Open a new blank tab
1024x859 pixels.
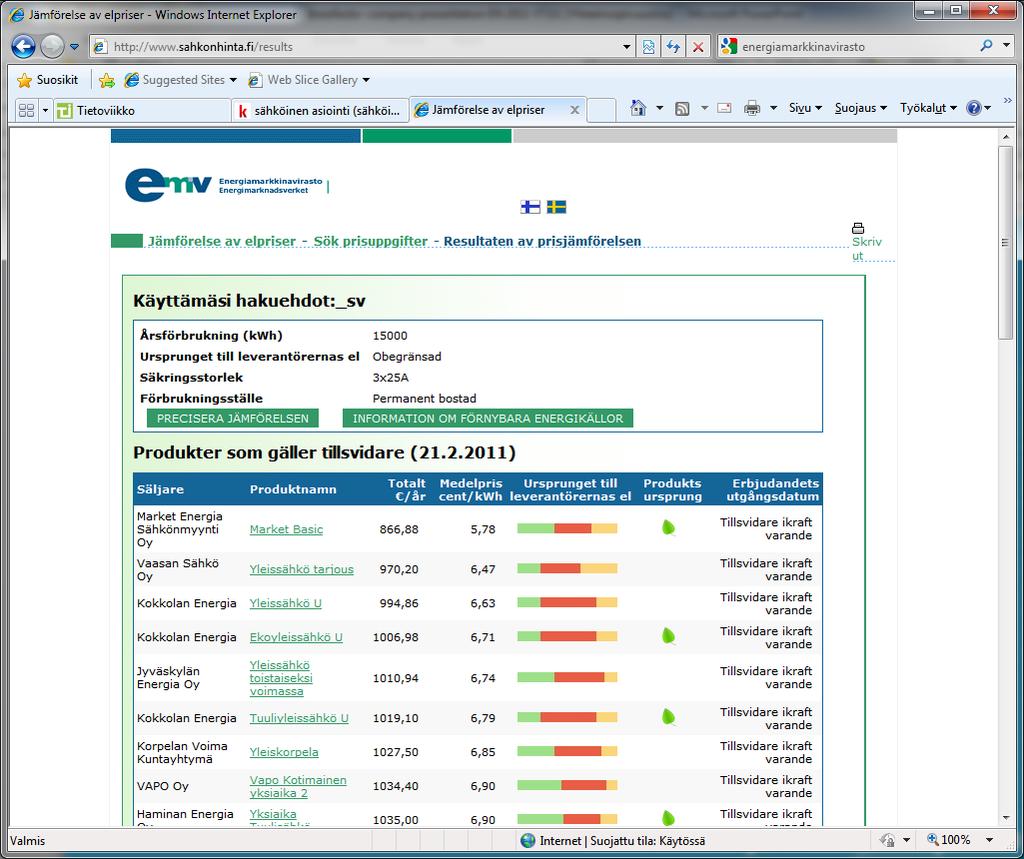(601, 110)
